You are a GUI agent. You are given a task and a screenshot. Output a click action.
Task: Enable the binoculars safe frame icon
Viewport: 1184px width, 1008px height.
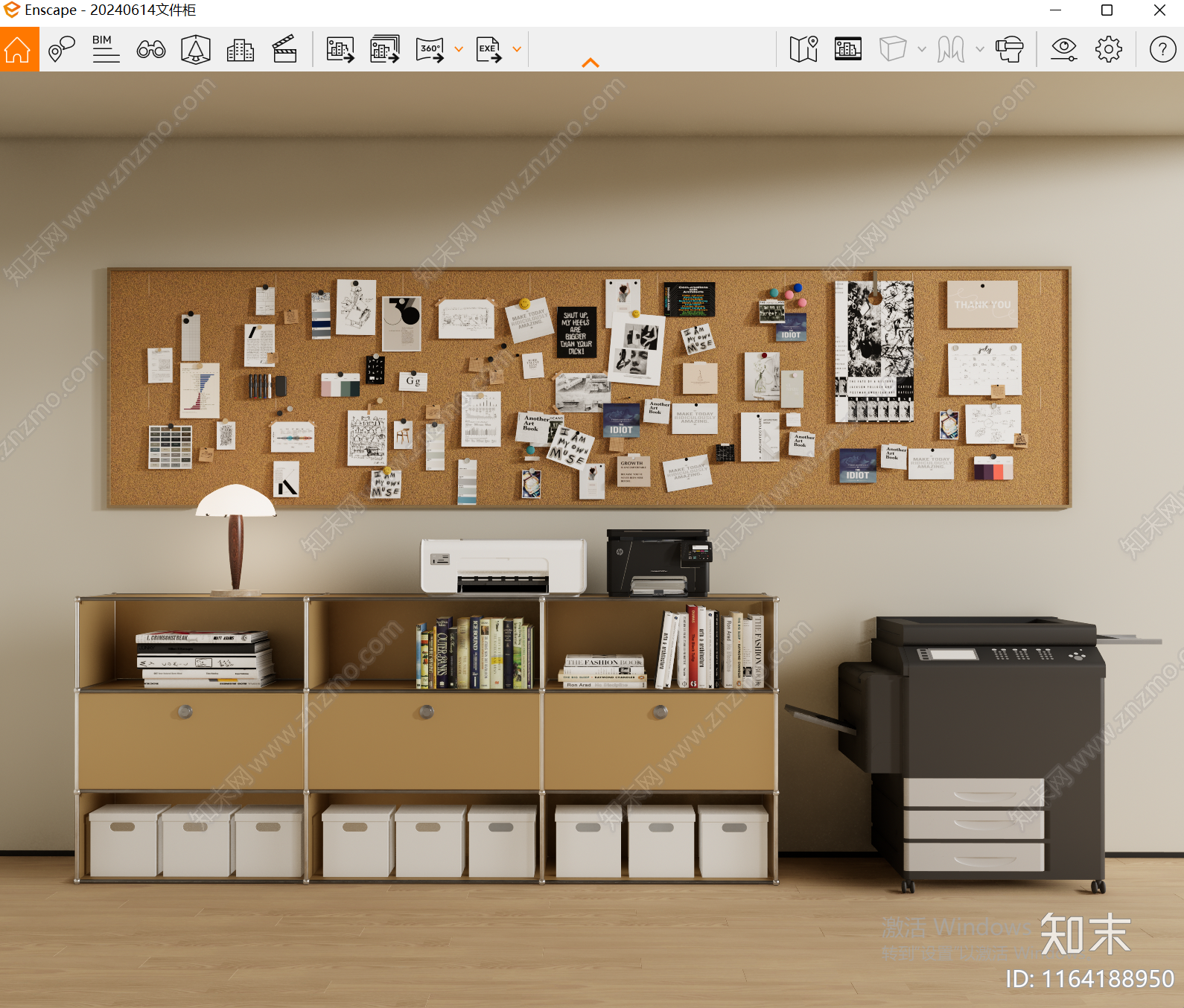(151, 50)
